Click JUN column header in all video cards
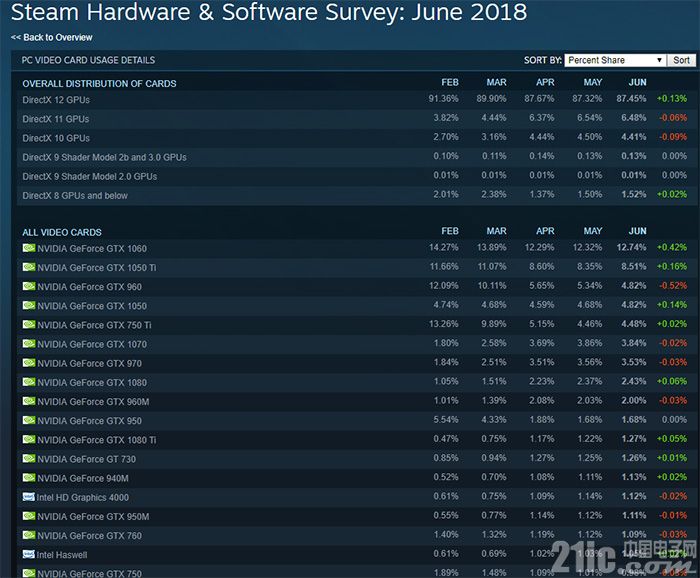The height and width of the screenshot is (578, 700). 638,231
